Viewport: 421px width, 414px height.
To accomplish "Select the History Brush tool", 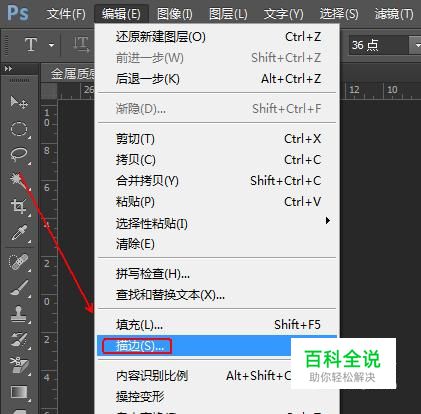I will coord(19,339).
